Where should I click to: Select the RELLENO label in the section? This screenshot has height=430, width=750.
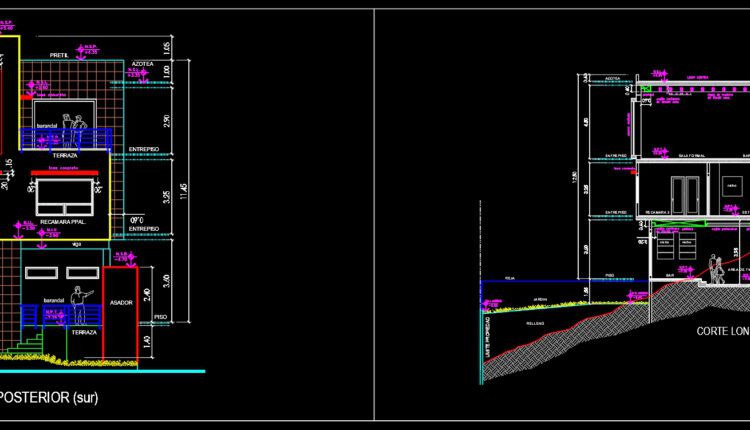(x=535, y=324)
